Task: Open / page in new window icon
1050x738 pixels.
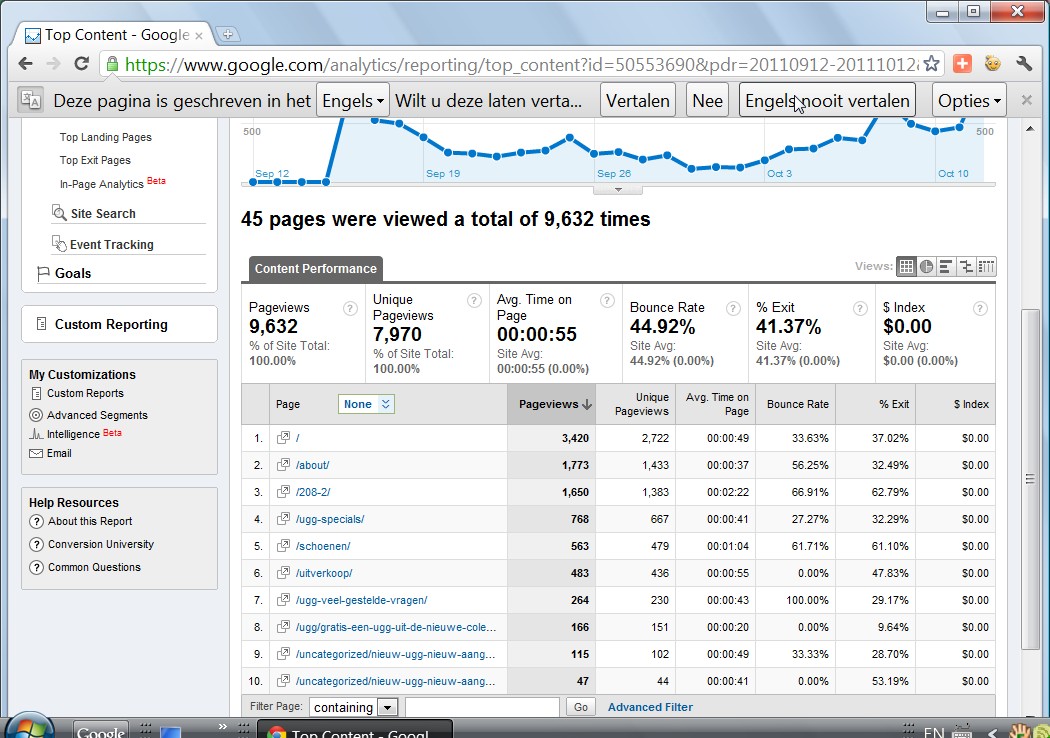Action: [x=283, y=437]
